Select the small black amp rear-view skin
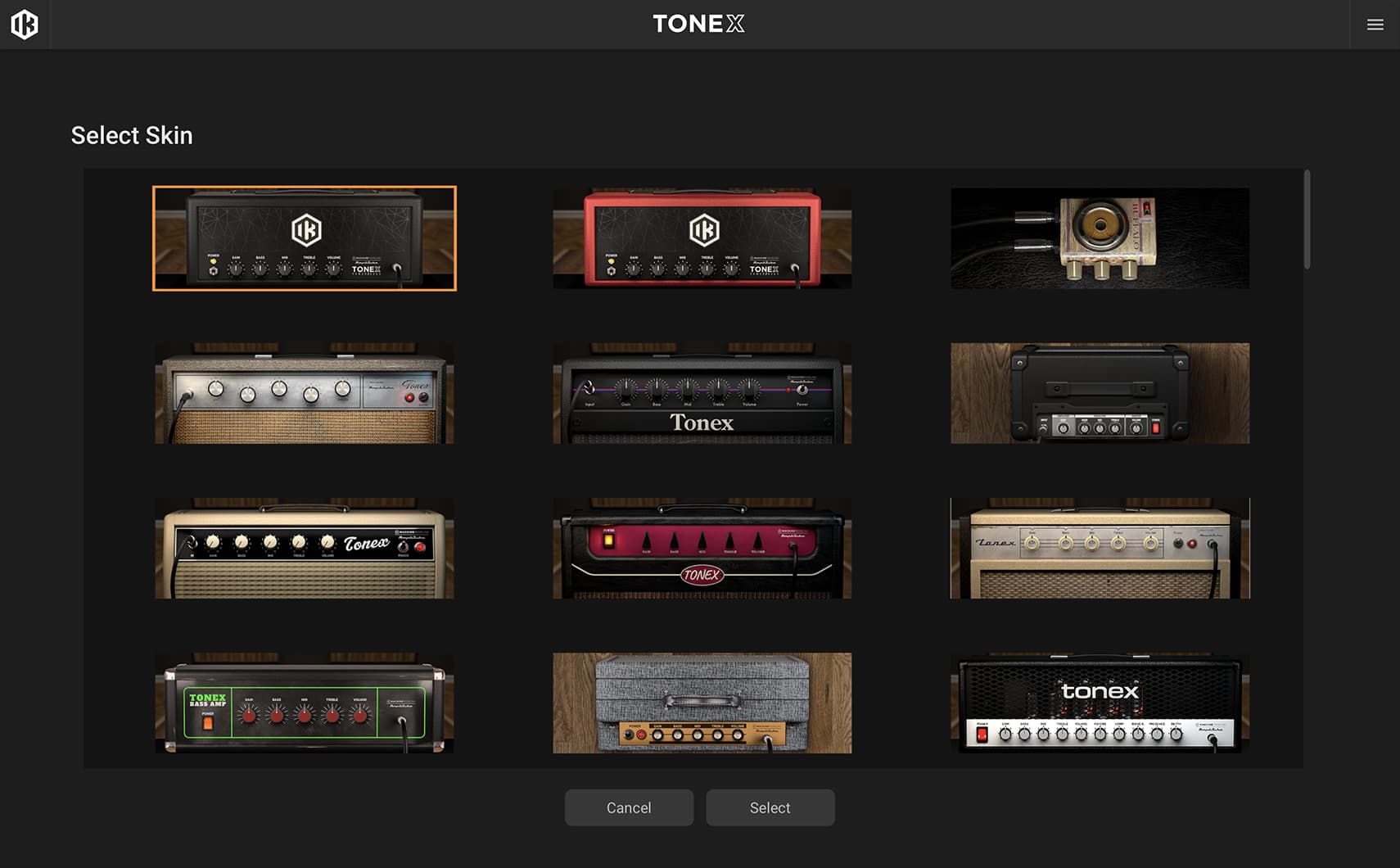Viewport: 1400px width, 868px height. pyautogui.click(x=1100, y=393)
